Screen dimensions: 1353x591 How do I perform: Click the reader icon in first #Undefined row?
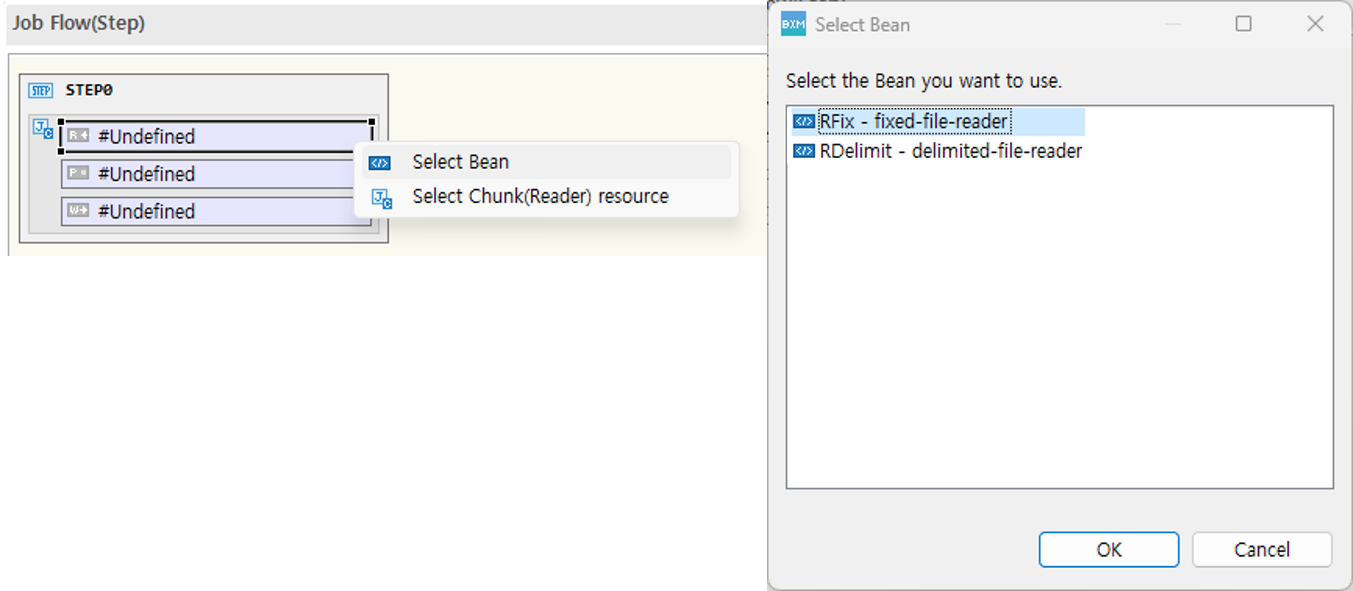pos(79,136)
